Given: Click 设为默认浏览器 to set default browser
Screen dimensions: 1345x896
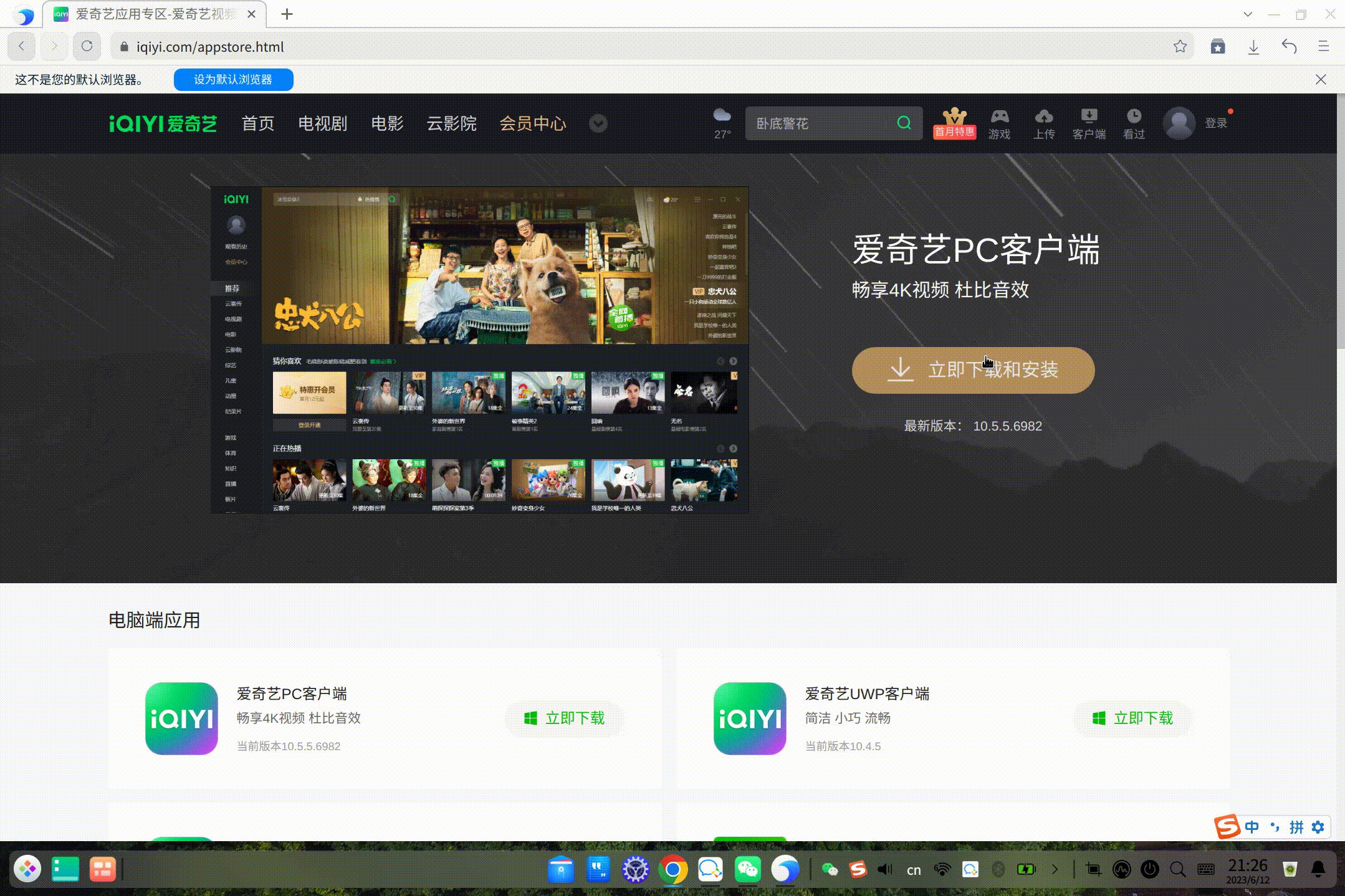Looking at the screenshot, I should [233, 80].
